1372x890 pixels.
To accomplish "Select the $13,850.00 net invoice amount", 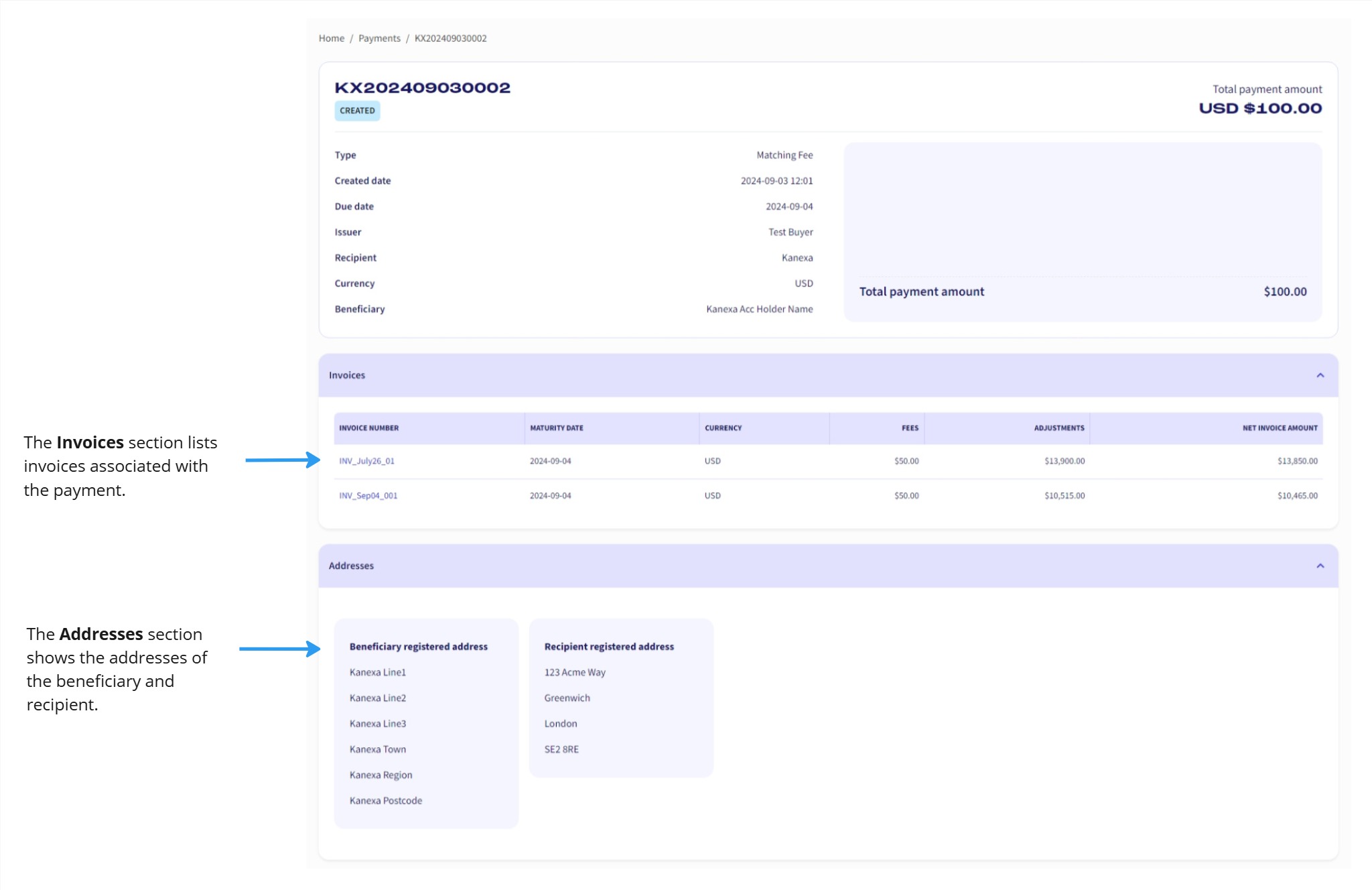I will pyautogui.click(x=1297, y=461).
